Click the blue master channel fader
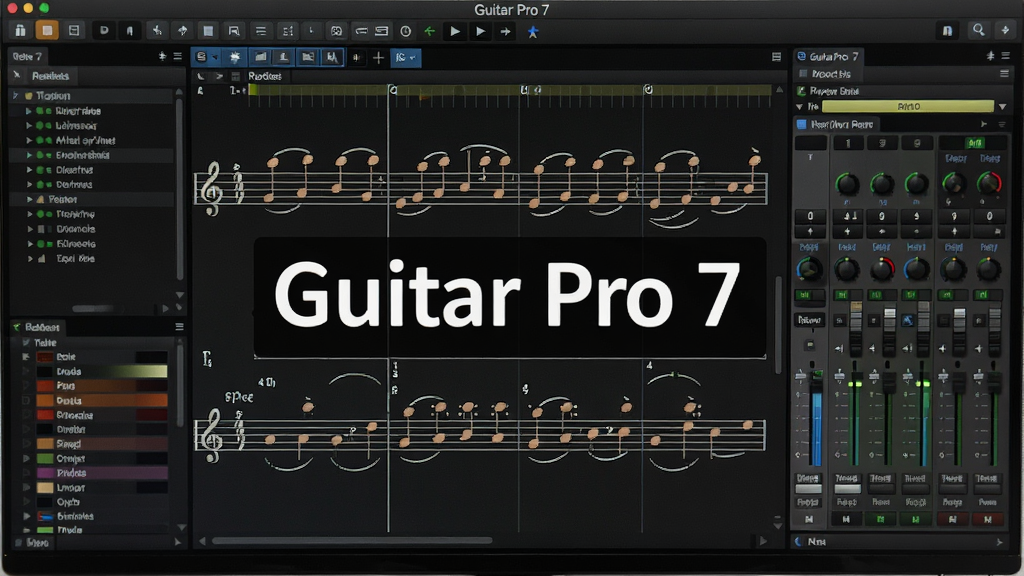This screenshot has width=1024, height=576. (816, 418)
